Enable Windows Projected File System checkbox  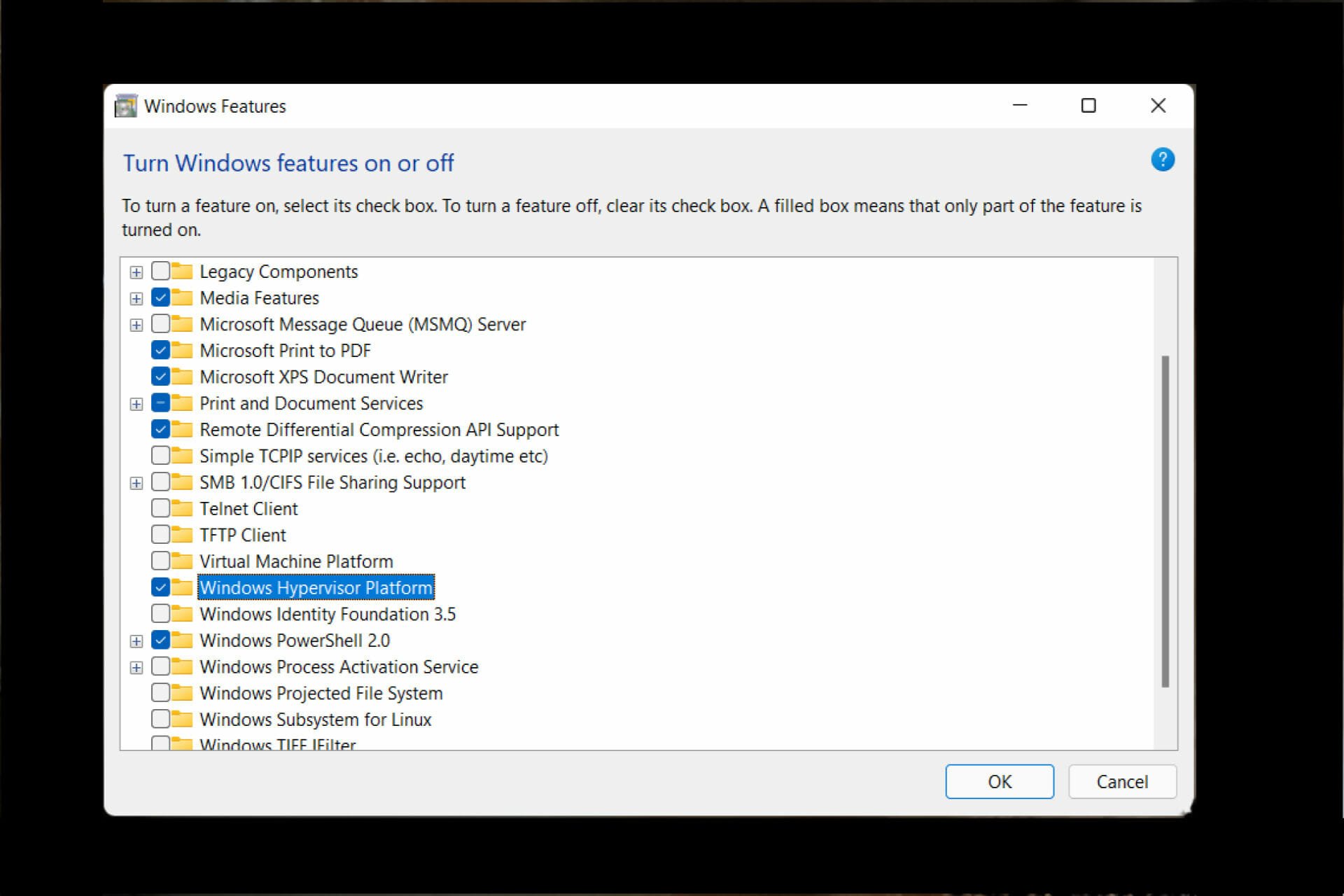pos(160,693)
